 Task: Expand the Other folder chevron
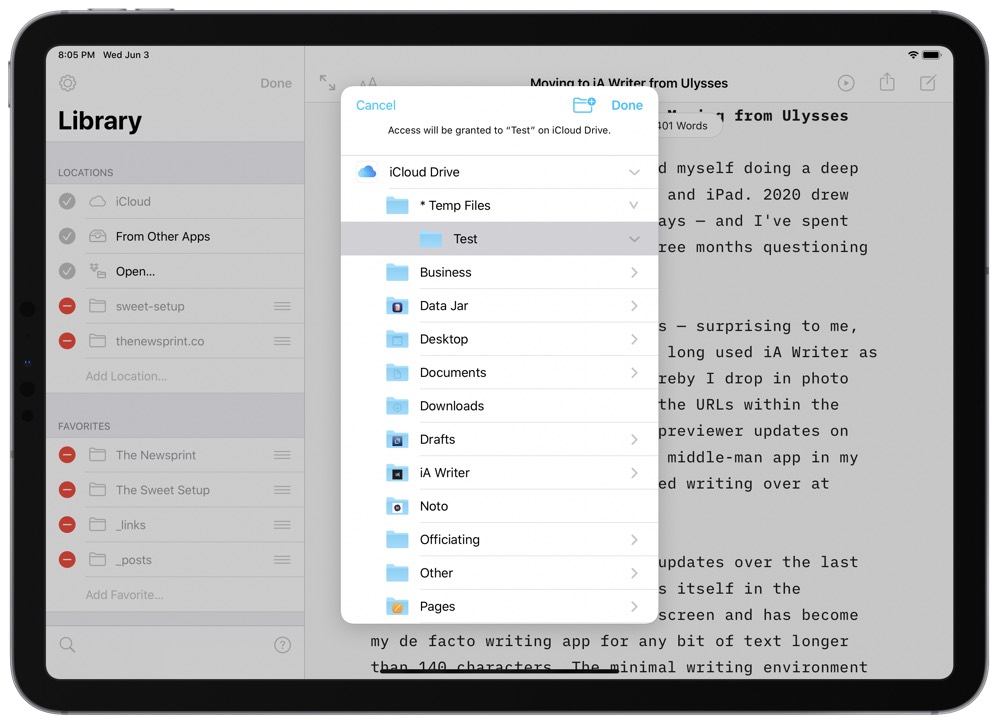[634, 573]
